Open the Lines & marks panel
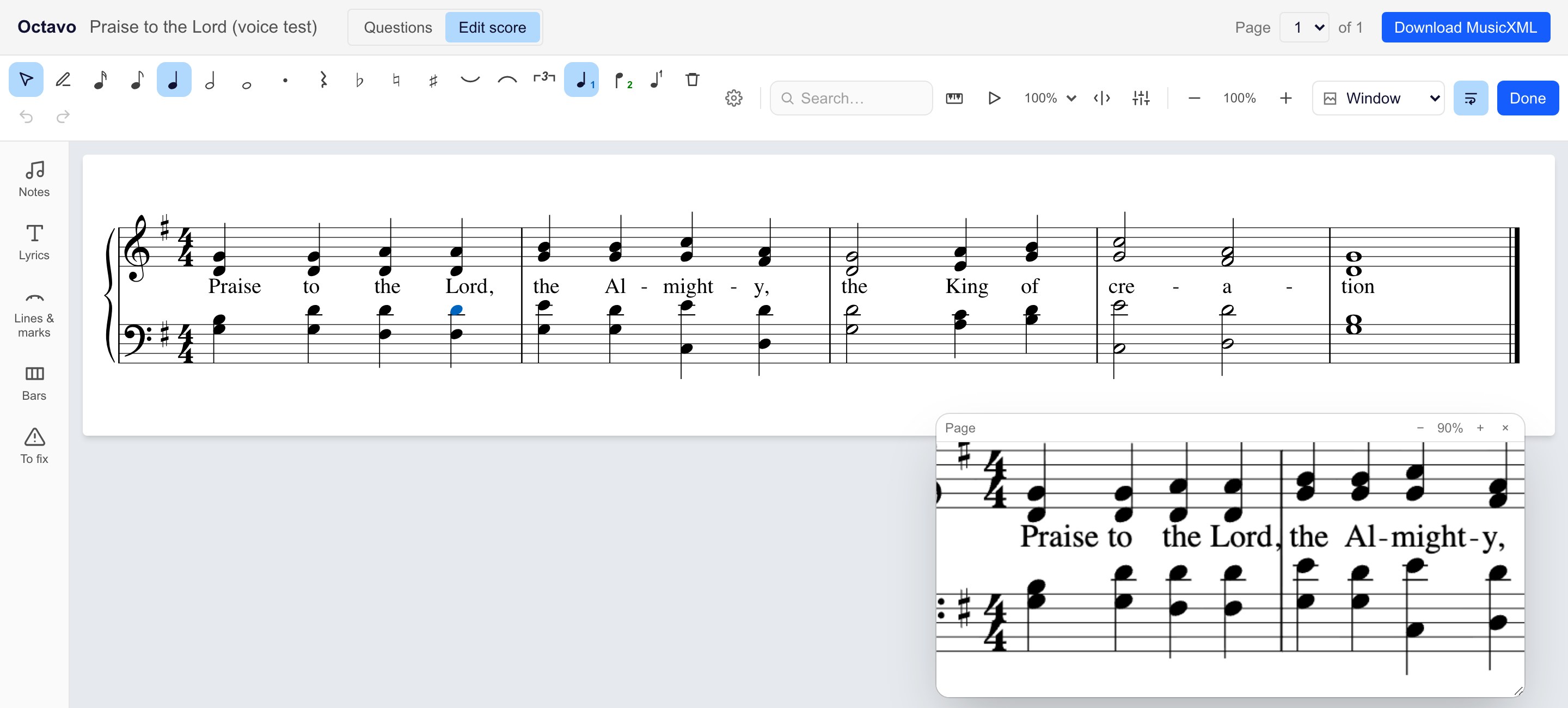This screenshot has width=1568, height=708. [x=34, y=315]
